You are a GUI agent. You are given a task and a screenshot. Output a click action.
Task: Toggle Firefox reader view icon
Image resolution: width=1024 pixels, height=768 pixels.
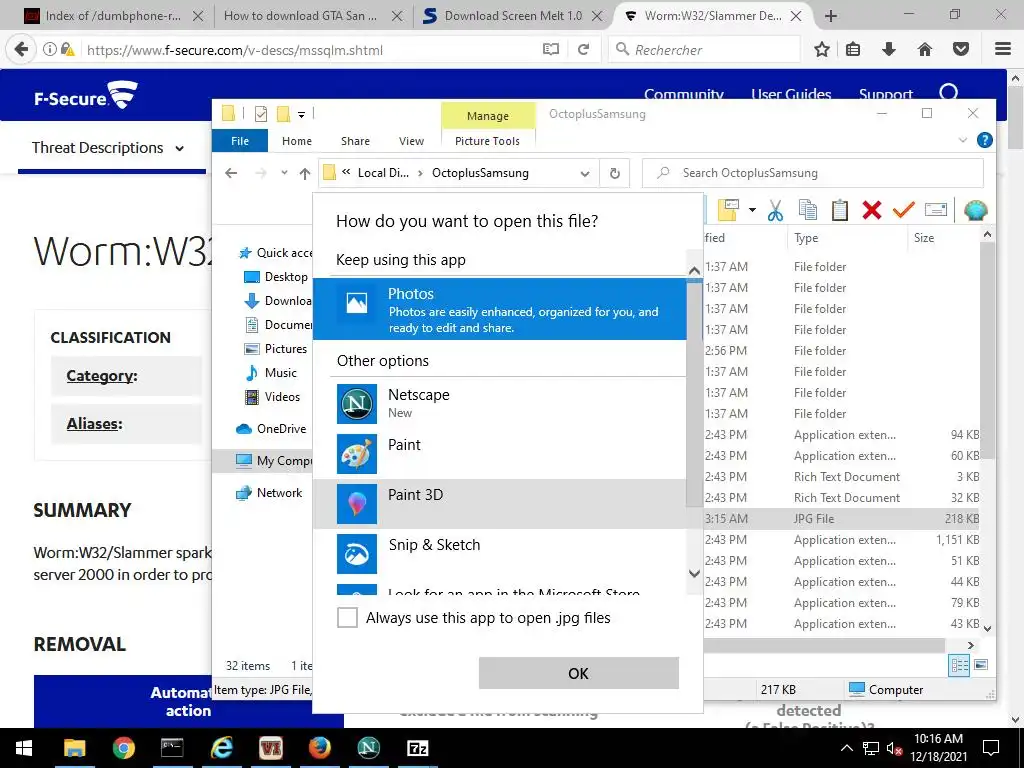[551, 50]
